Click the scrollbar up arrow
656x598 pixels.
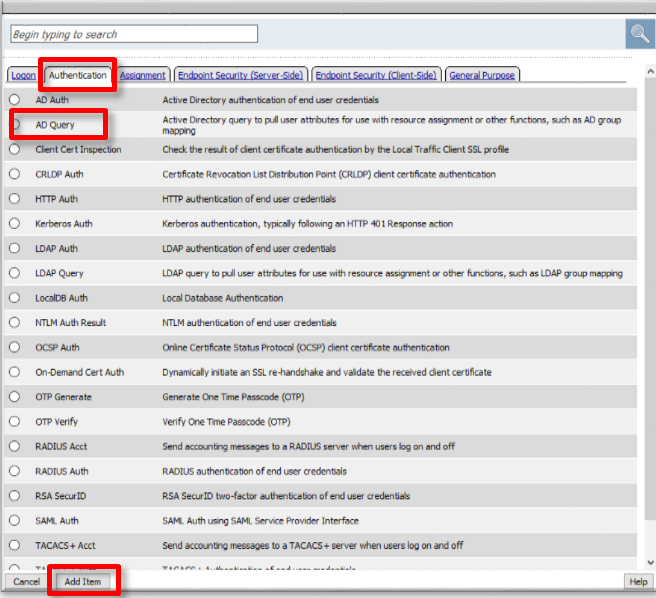[x=650, y=72]
